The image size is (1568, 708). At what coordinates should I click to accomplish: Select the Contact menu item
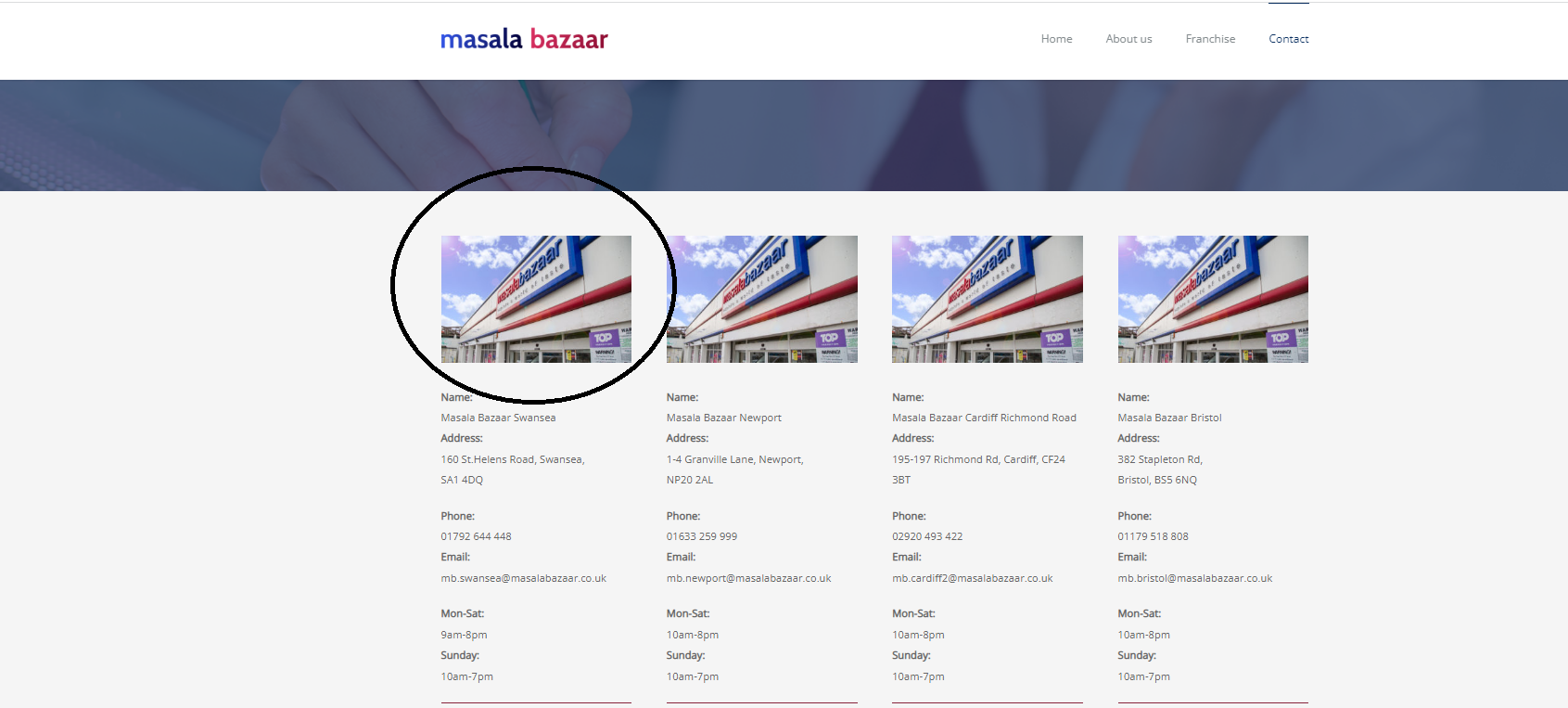(x=1289, y=39)
